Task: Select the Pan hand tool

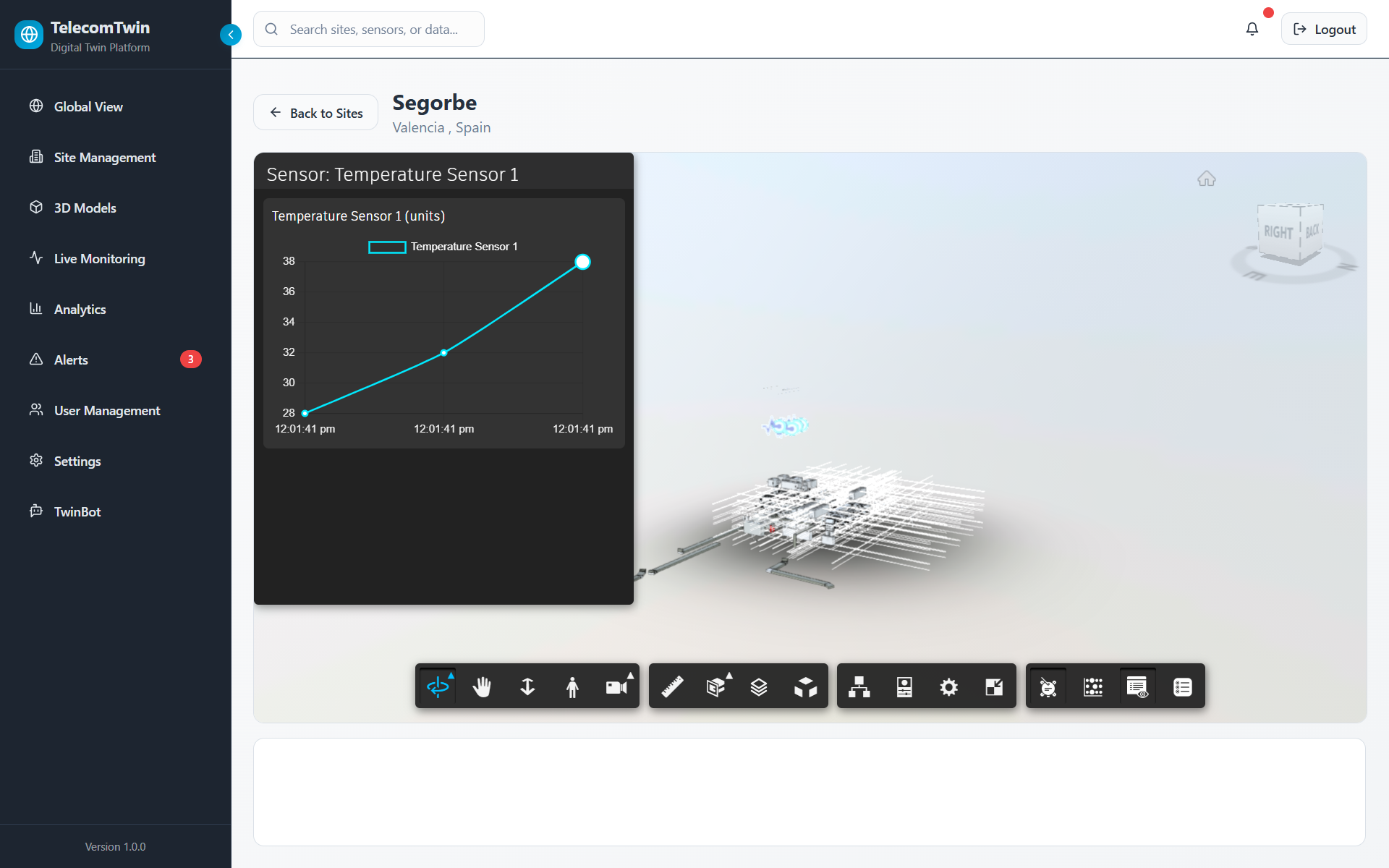Action: click(x=482, y=686)
